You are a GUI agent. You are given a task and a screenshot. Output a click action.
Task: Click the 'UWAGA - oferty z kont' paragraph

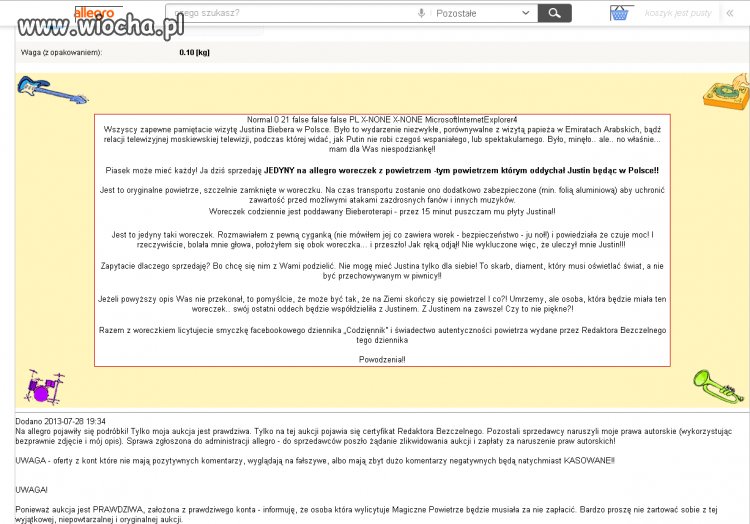click(x=315, y=461)
